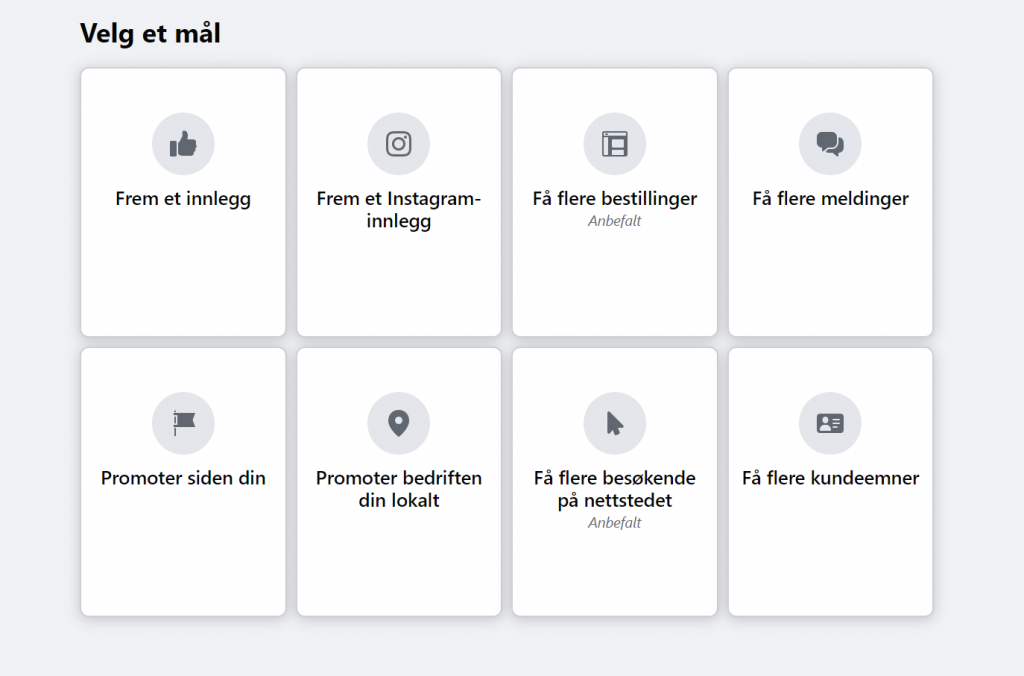Click the Instagram logo icon
The height and width of the screenshot is (676, 1024).
(x=398, y=144)
